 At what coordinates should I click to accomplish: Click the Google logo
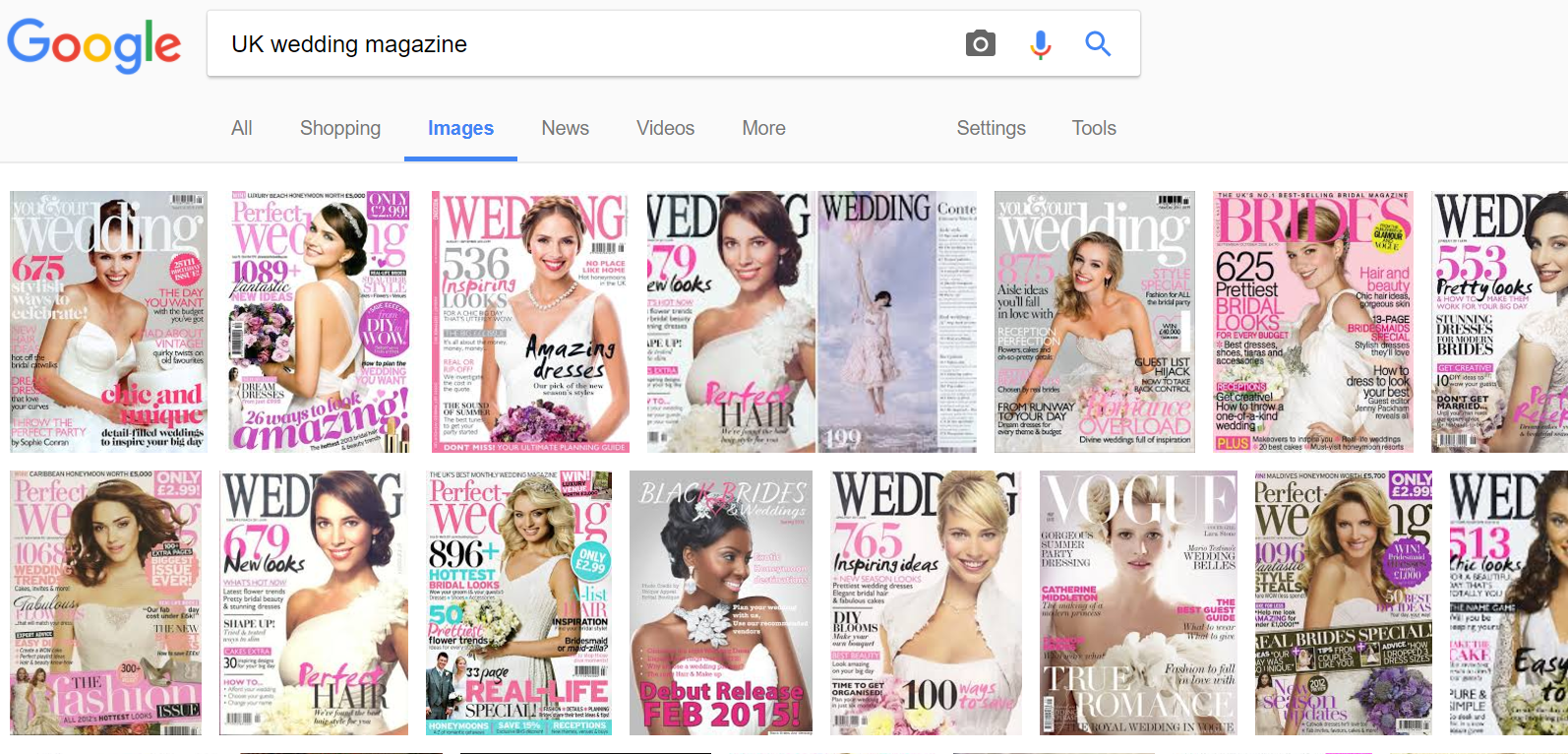pos(93,45)
